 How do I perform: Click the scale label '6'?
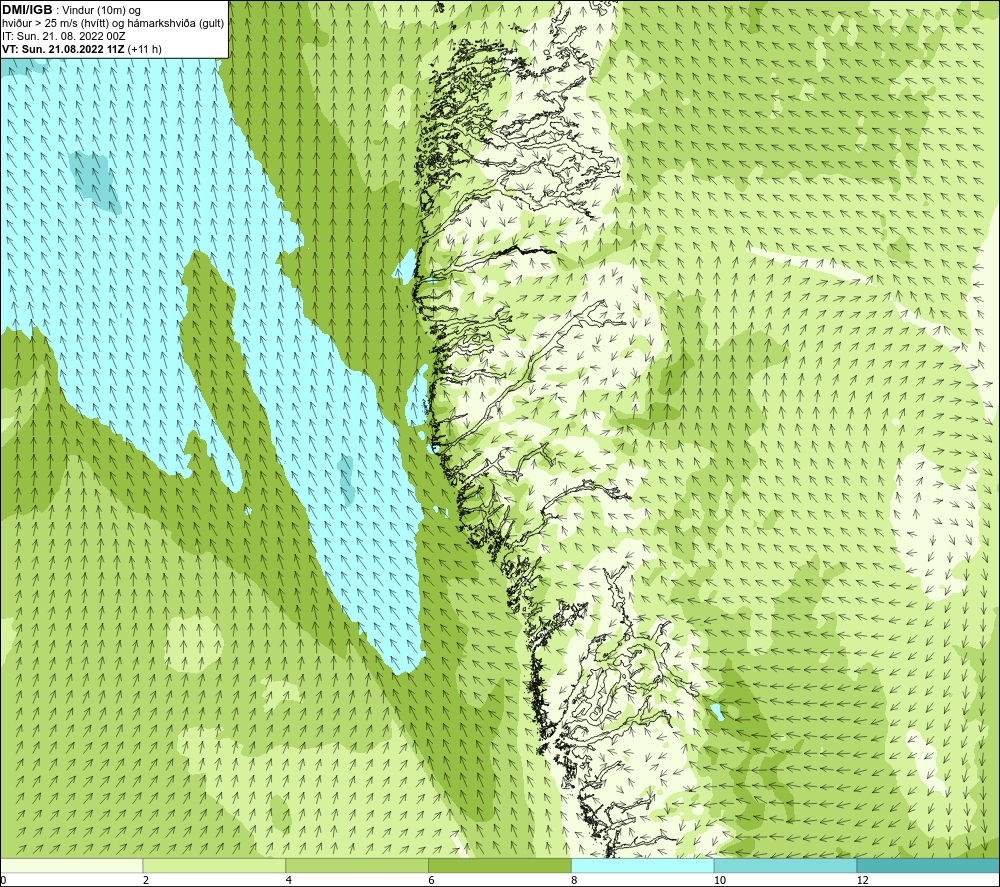(432, 880)
